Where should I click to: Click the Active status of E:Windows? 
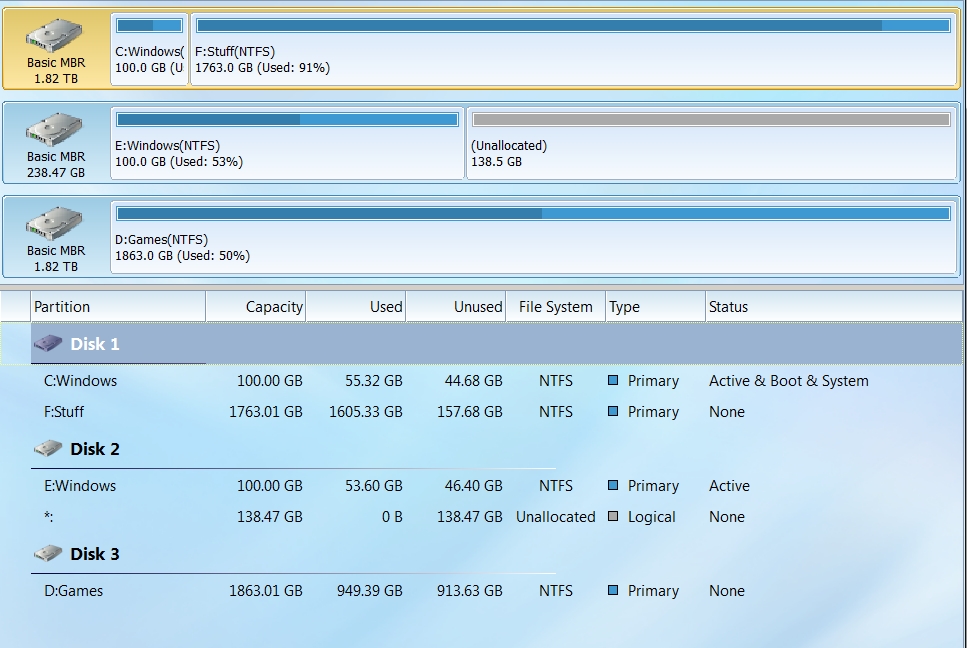[729, 486]
